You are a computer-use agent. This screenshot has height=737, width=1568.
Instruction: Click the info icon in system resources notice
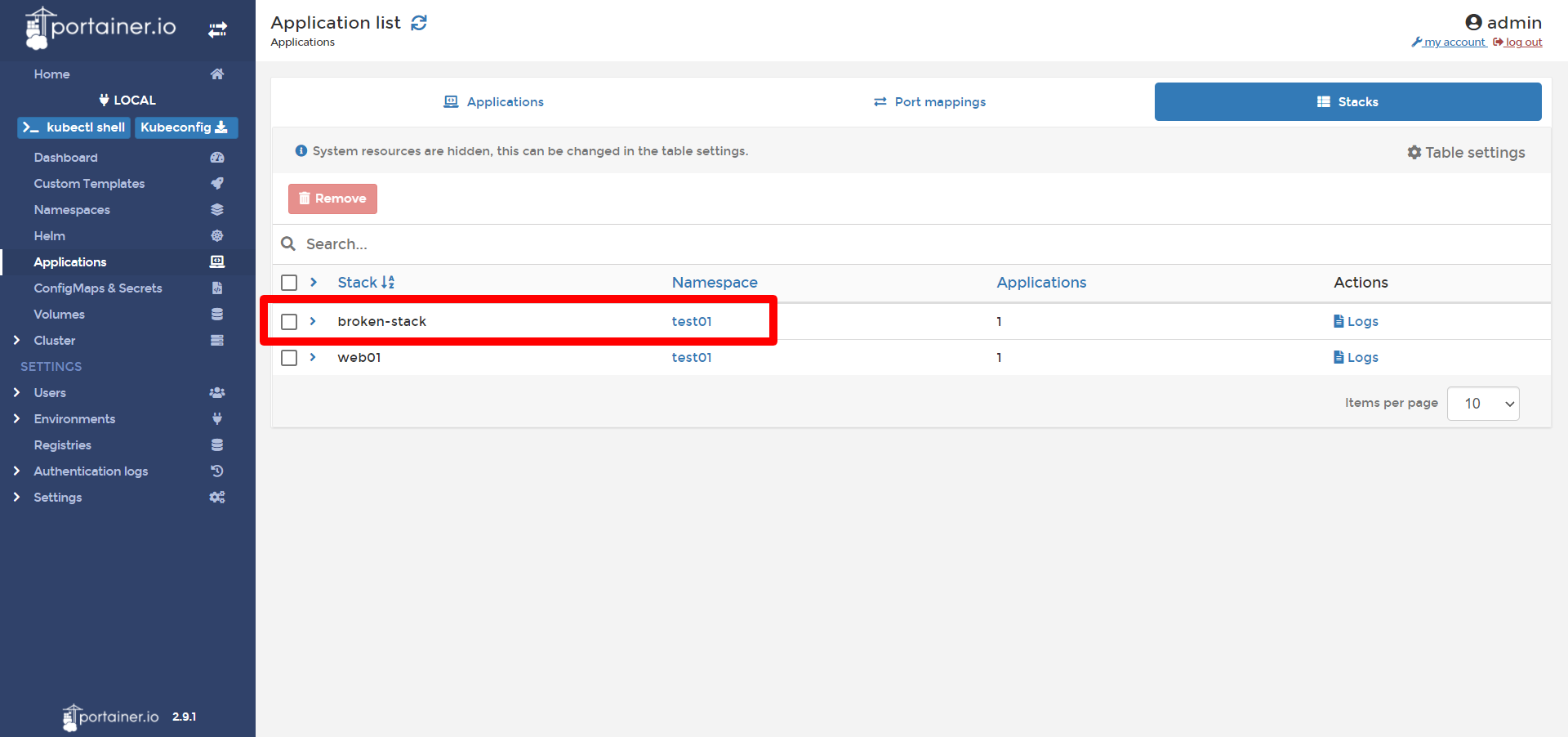[x=301, y=151]
